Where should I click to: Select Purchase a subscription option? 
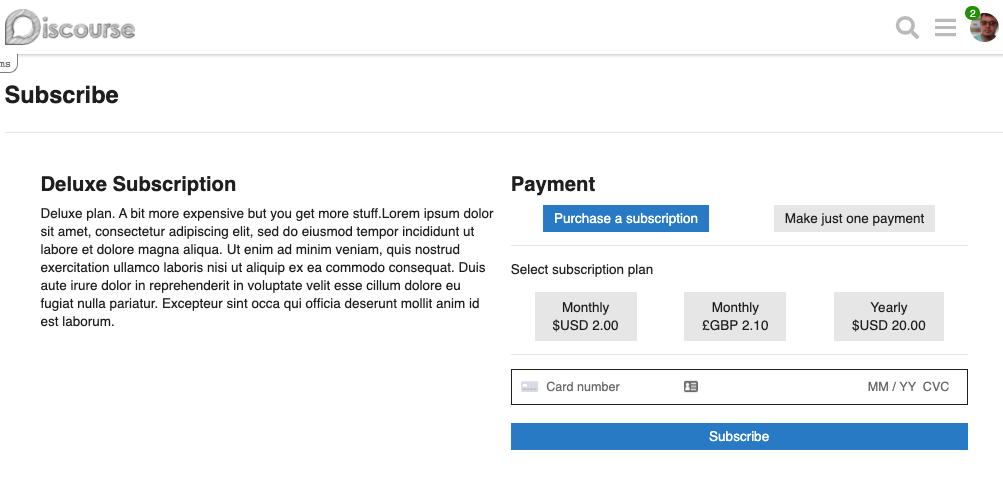626,219
